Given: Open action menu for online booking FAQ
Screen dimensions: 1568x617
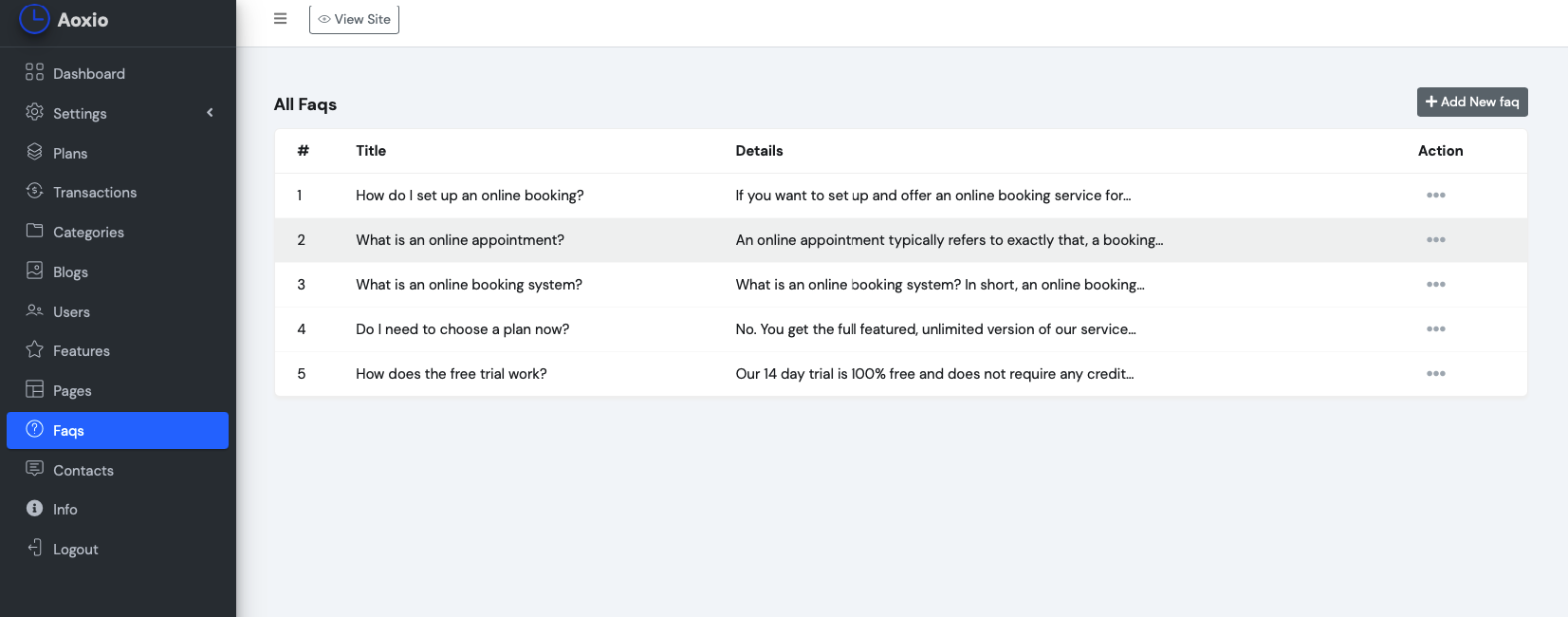Looking at the screenshot, I should tap(1435, 196).
